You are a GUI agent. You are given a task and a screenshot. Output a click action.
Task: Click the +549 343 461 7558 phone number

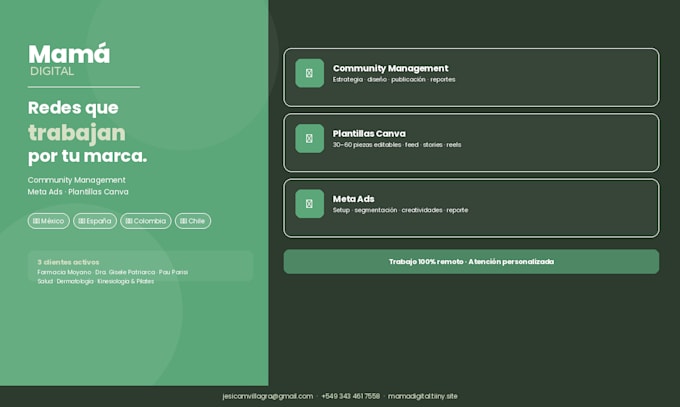coord(350,396)
